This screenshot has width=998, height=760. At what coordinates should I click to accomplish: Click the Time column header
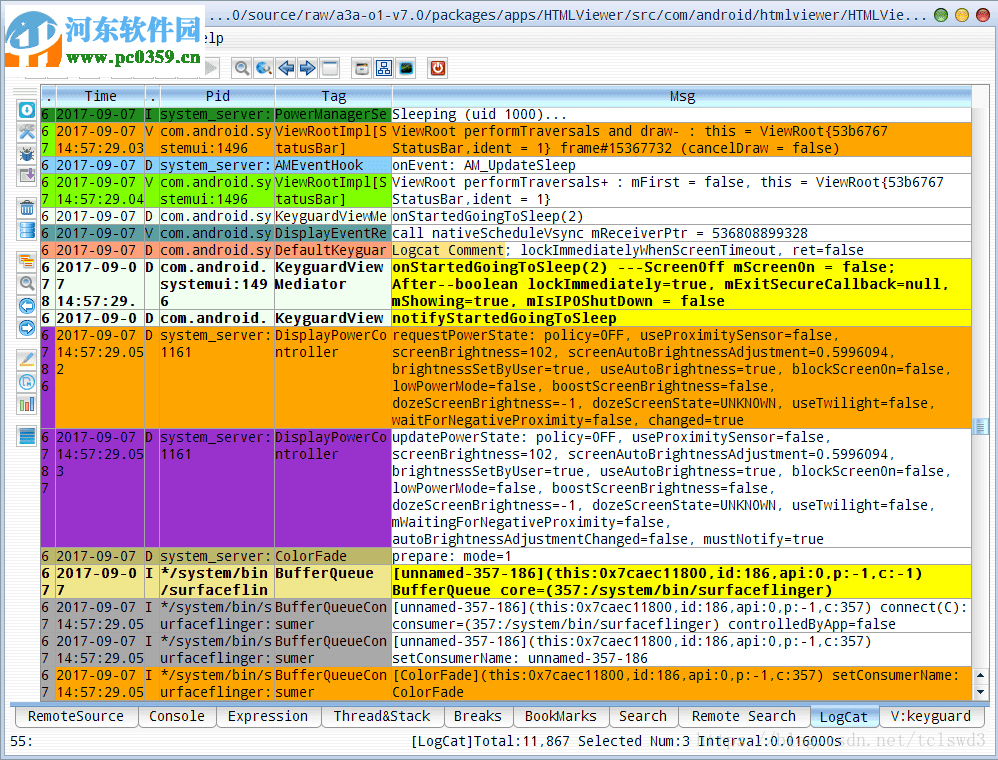pyautogui.click(x=101, y=96)
